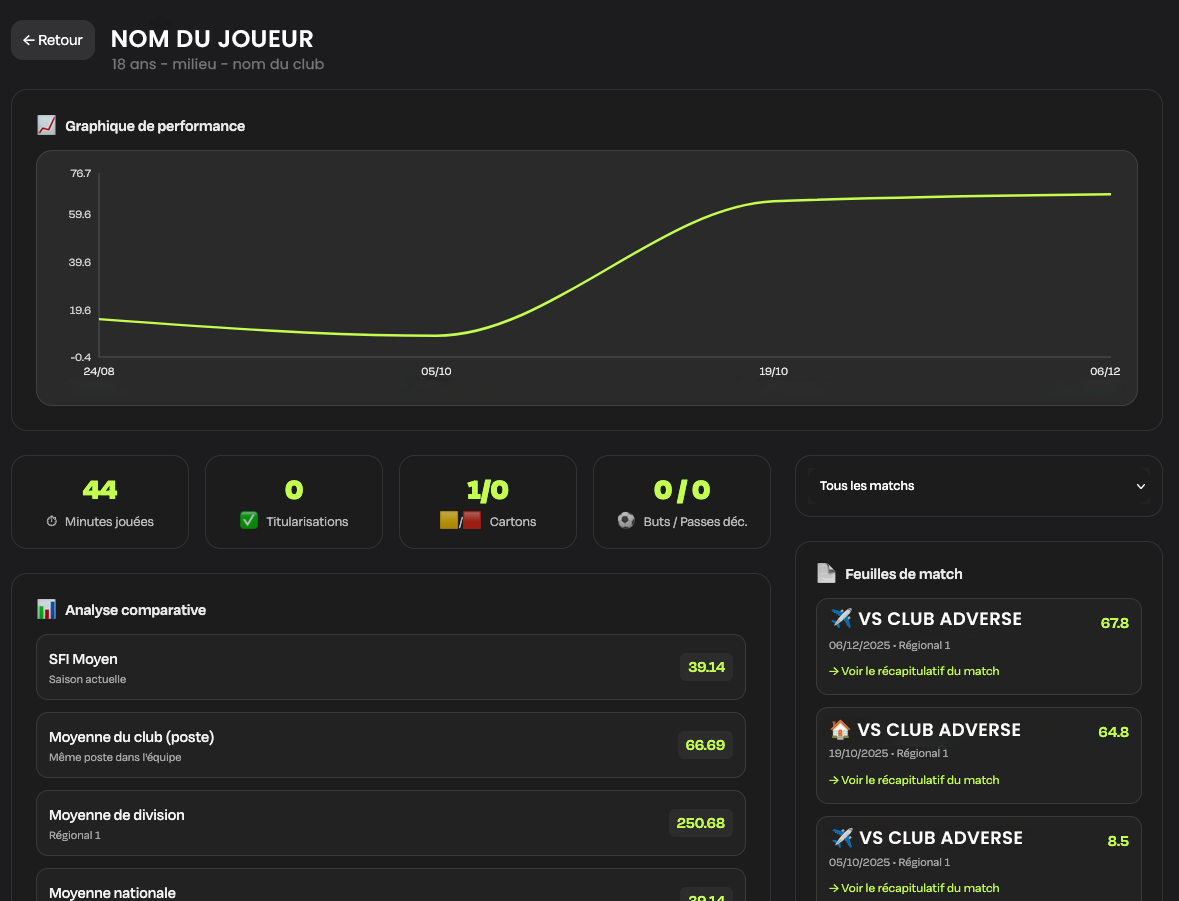Image resolution: width=1179 pixels, height=901 pixels.
Task: View match recap for 05/10/2025 game
Action: pyautogui.click(x=914, y=888)
